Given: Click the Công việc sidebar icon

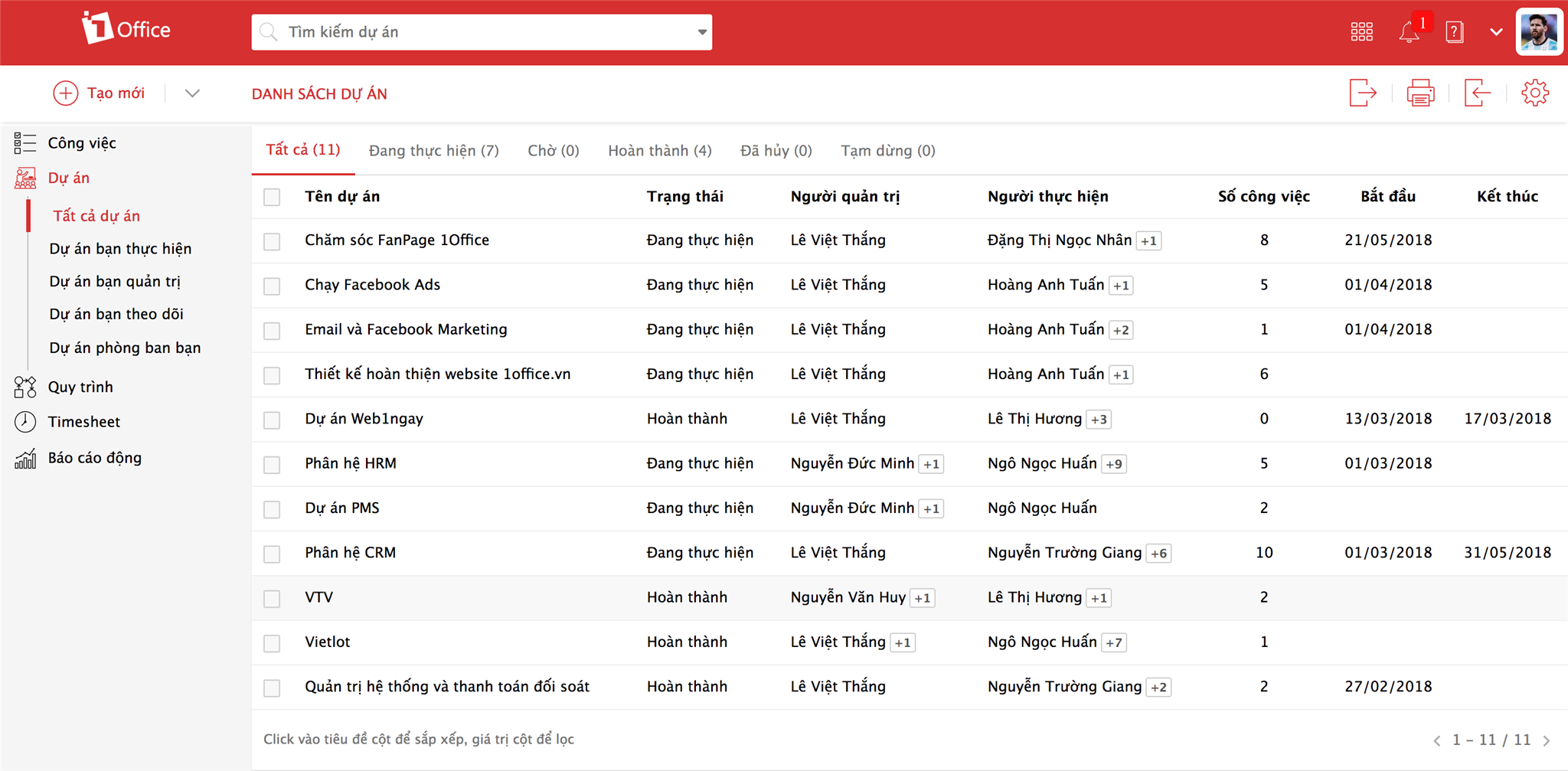Looking at the screenshot, I should tap(24, 142).
